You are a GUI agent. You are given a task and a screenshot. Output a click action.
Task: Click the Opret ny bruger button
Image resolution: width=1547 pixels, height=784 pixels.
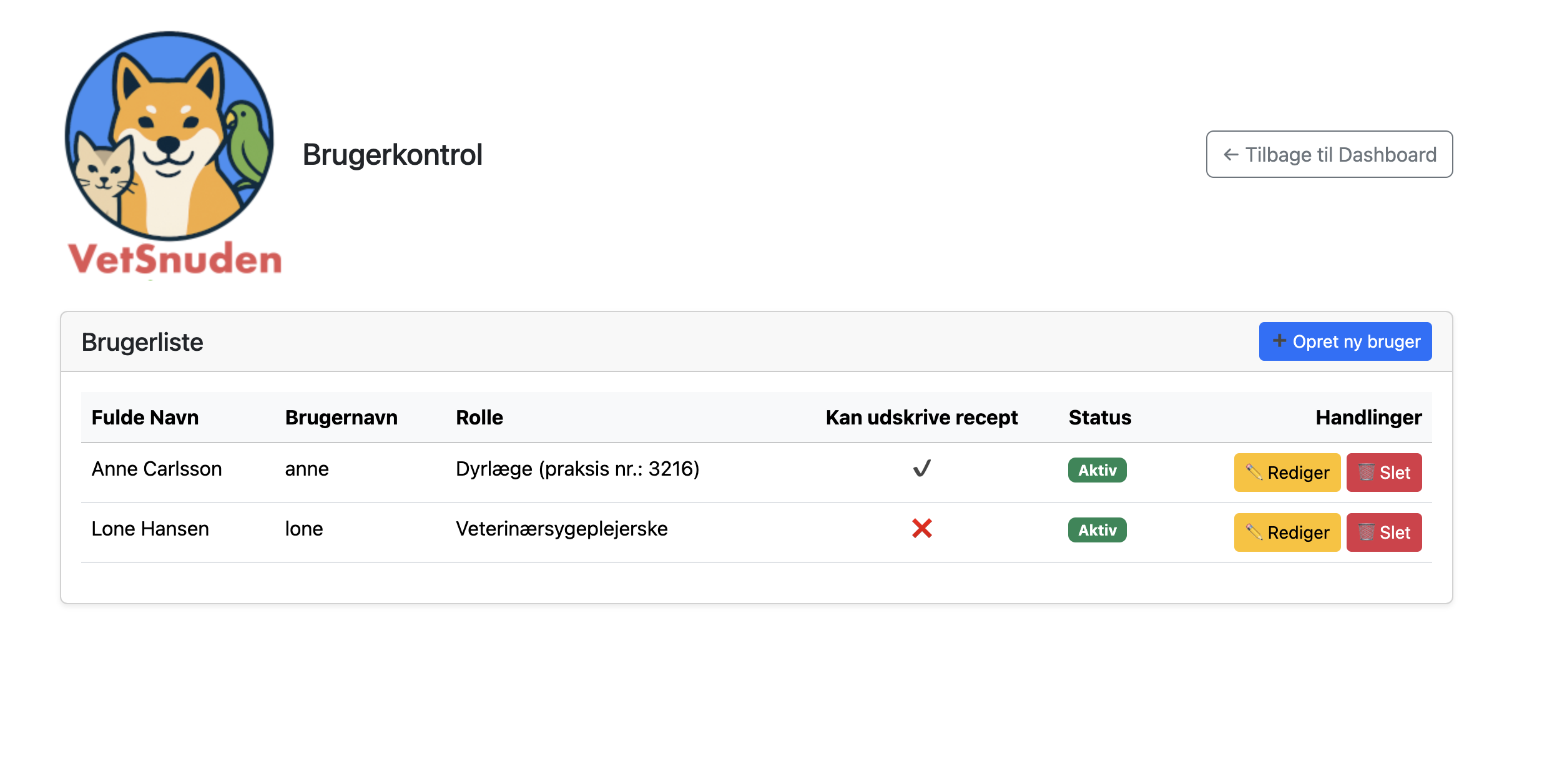(1345, 341)
